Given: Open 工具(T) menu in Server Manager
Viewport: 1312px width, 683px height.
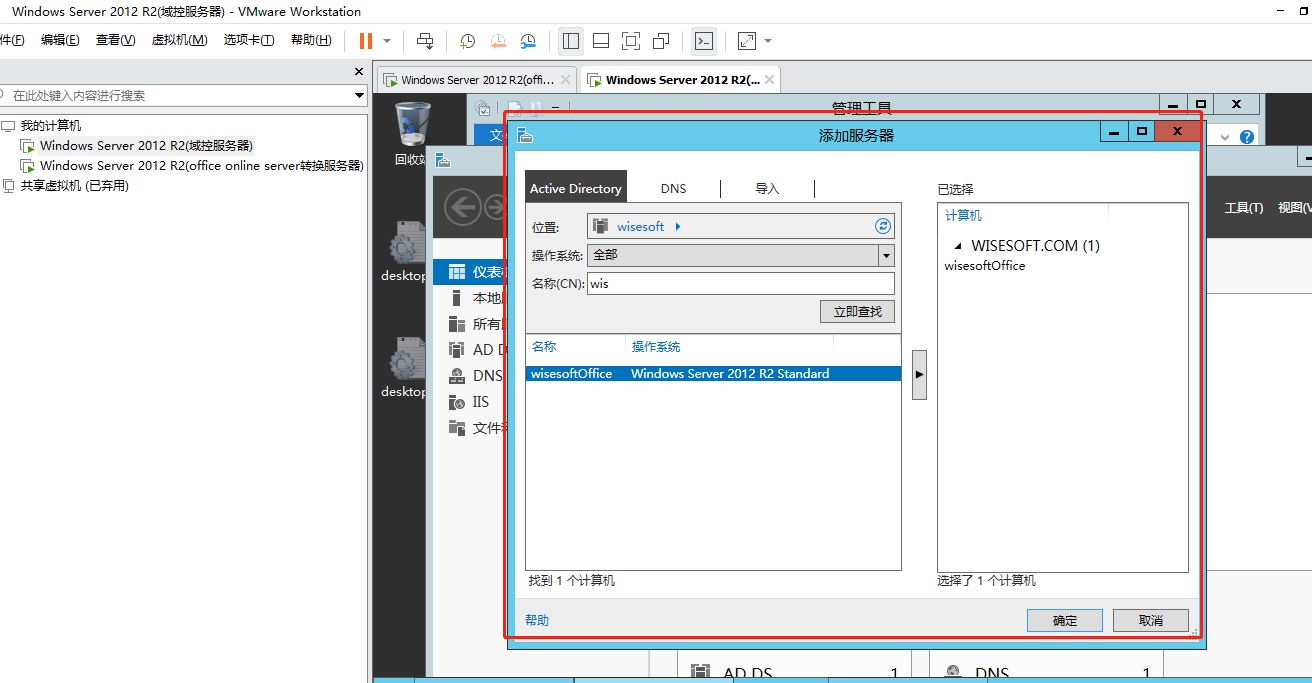Looking at the screenshot, I should pos(1244,207).
